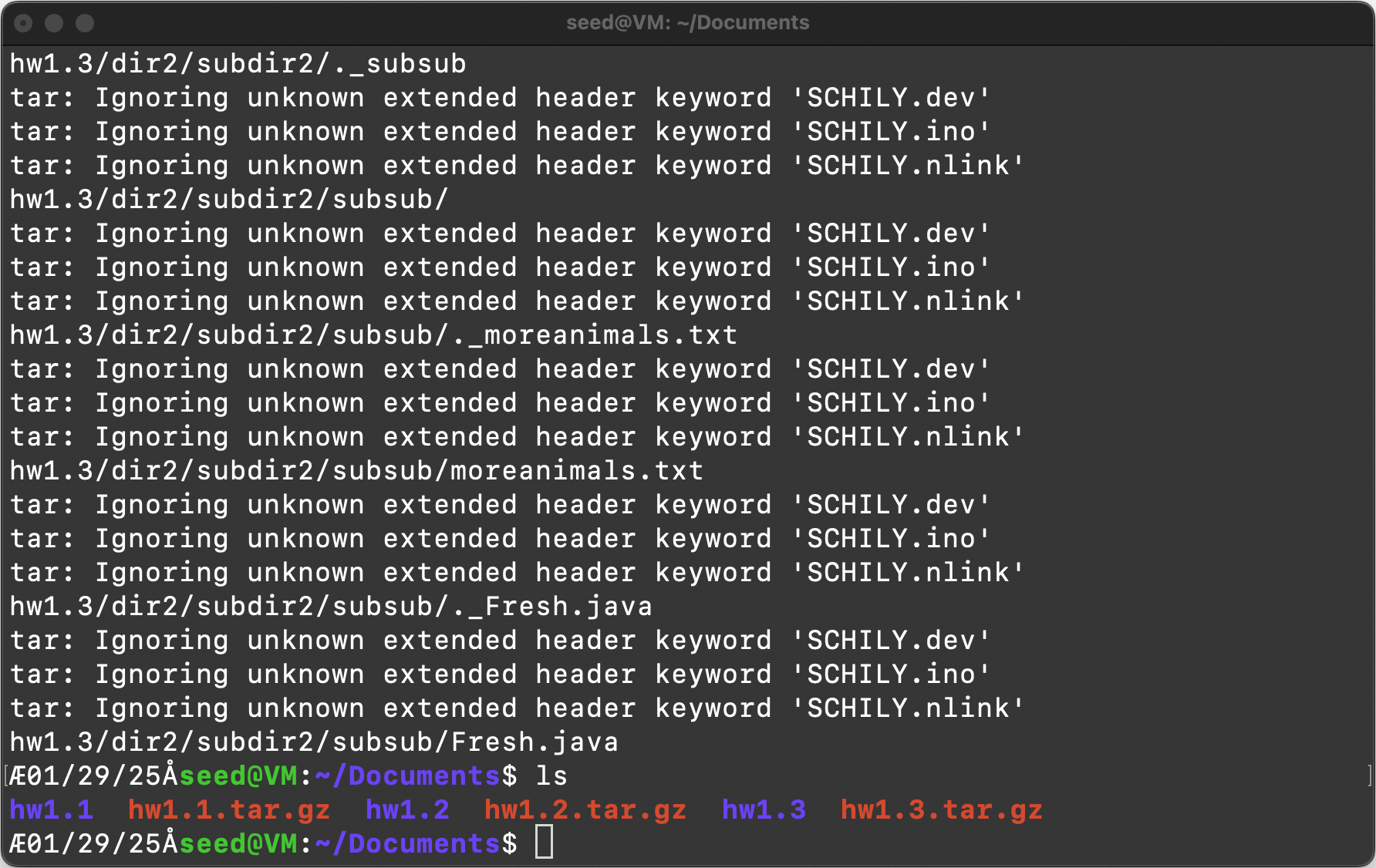The image size is (1376, 868).
Task: Click the hw1.2 directory name
Action: tap(407, 809)
